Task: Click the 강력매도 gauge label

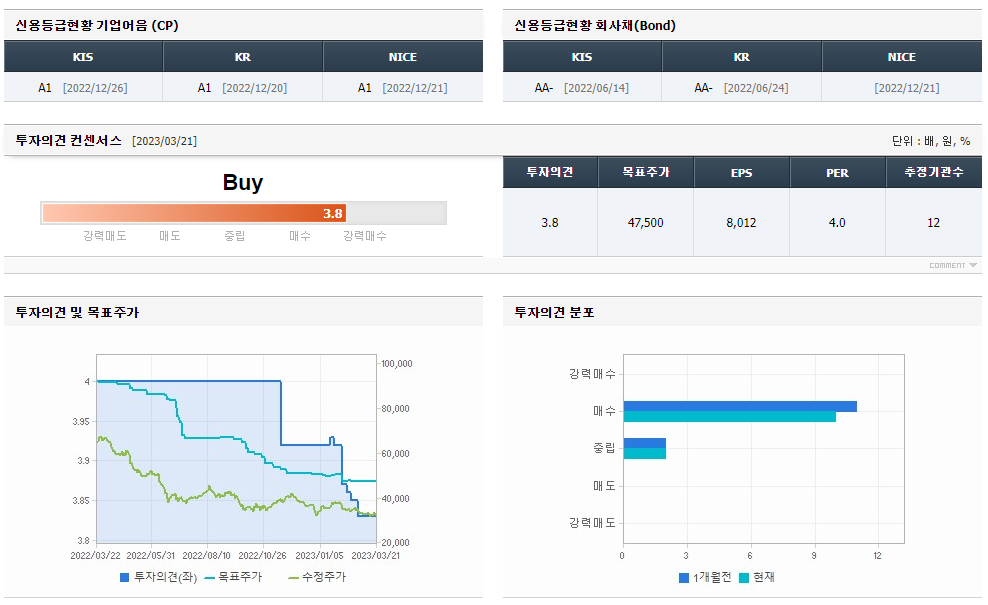Action: (x=105, y=236)
